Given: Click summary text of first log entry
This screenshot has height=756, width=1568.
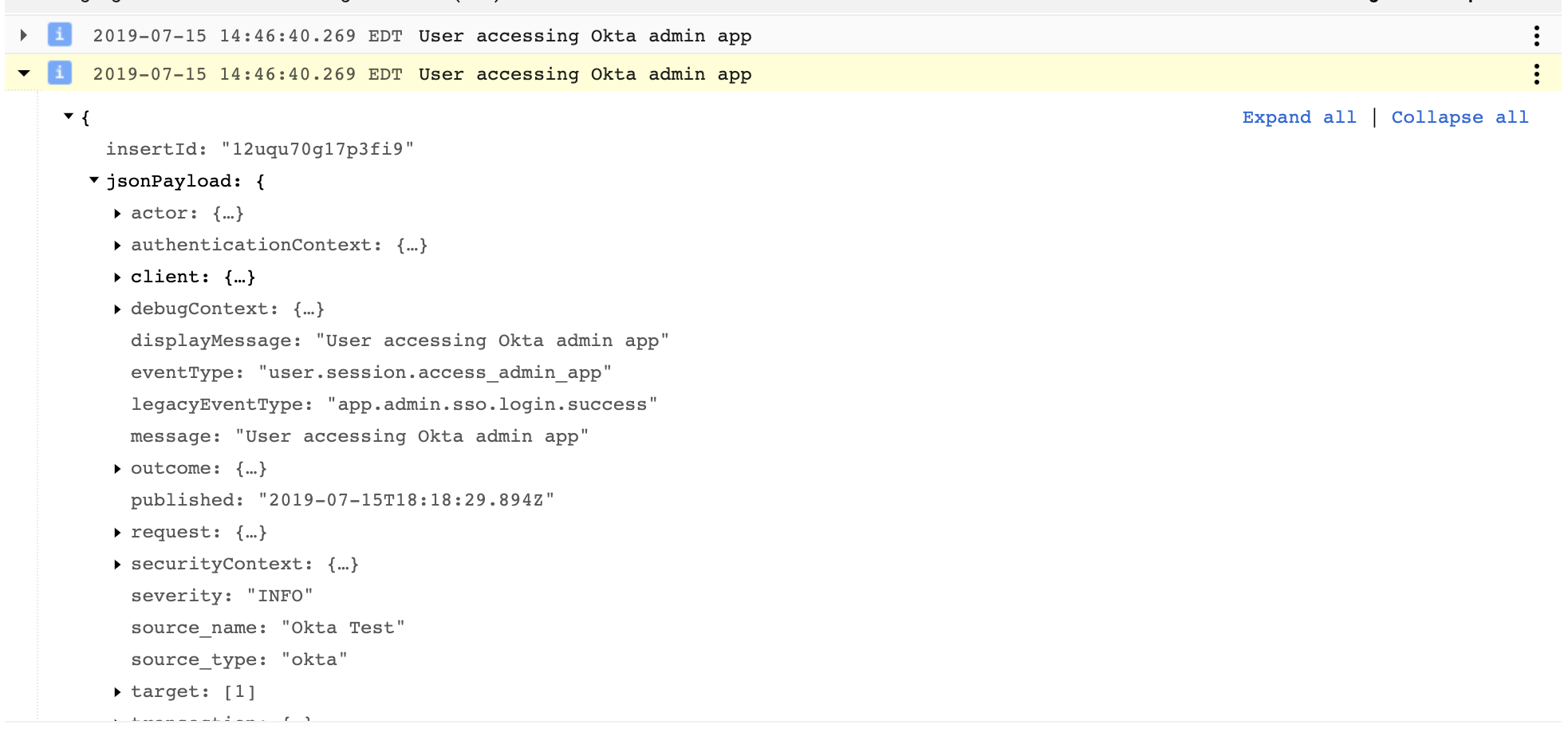Looking at the screenshot, I should (585, 36).
